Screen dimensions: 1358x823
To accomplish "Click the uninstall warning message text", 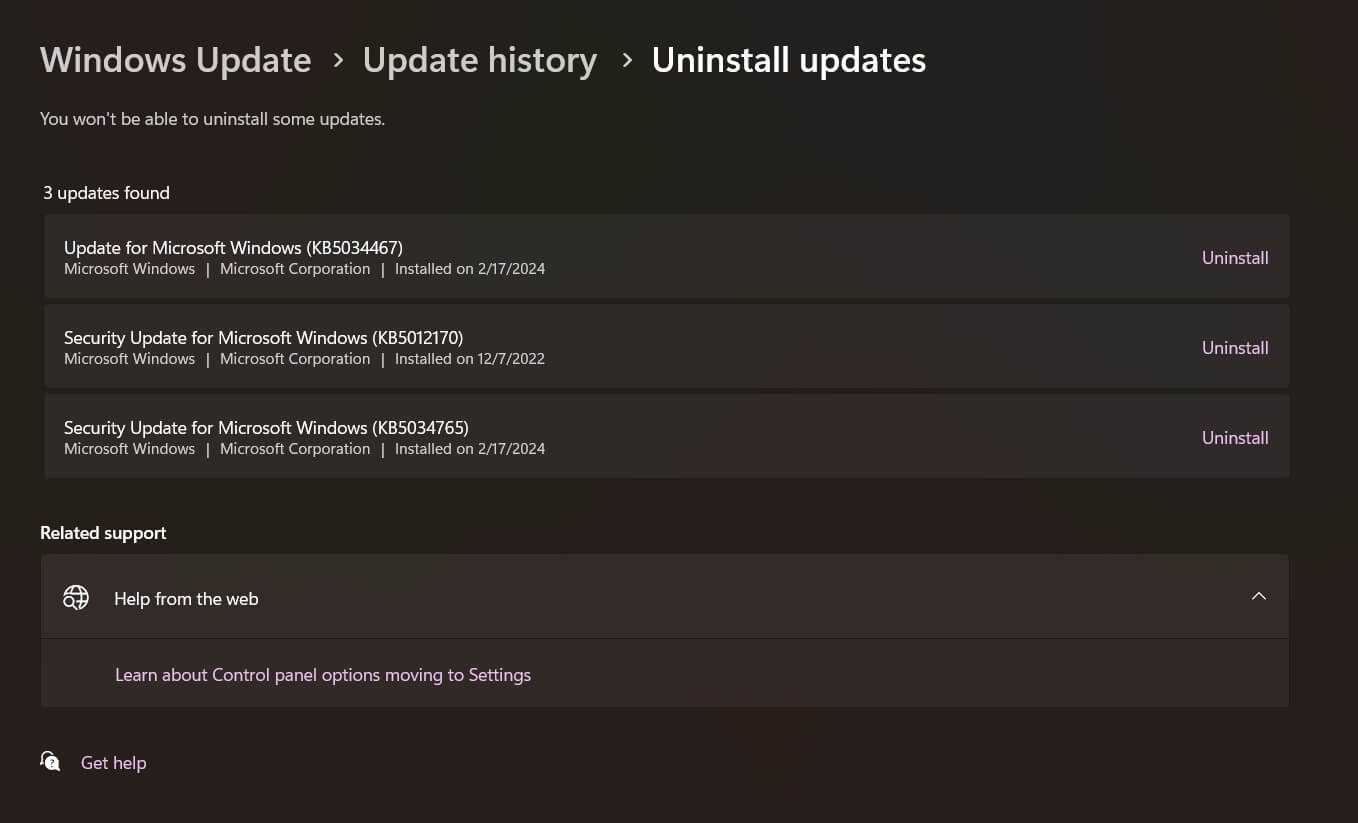I will [212, 118].
